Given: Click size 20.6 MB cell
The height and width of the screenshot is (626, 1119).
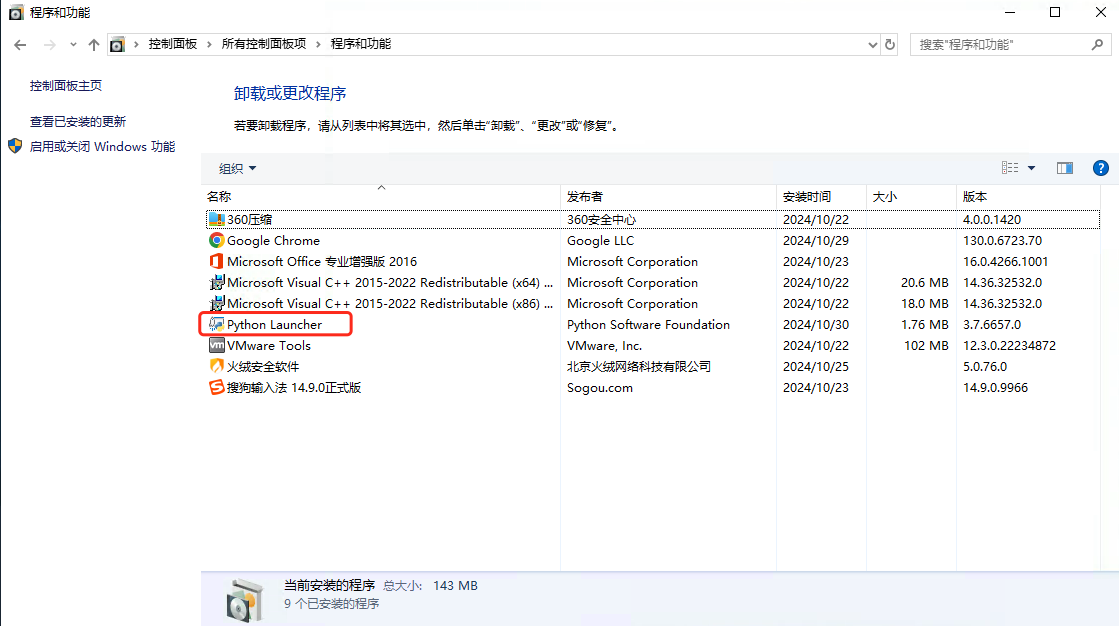Looking at the screenshot, I should click(924, 283).
